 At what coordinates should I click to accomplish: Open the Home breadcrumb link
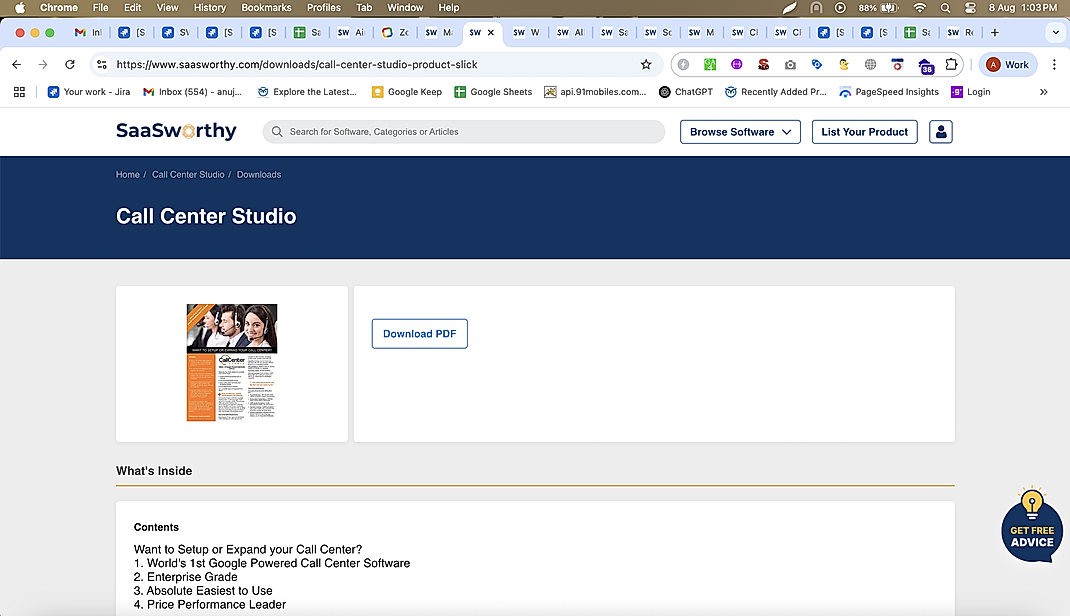coord(127,174)
